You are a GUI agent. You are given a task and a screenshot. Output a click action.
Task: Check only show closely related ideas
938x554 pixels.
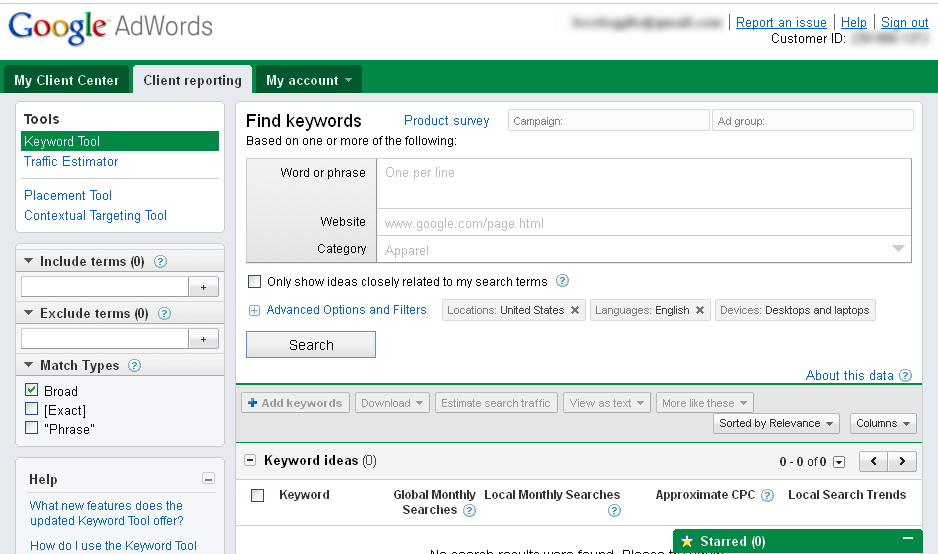(x=254, y=282)
